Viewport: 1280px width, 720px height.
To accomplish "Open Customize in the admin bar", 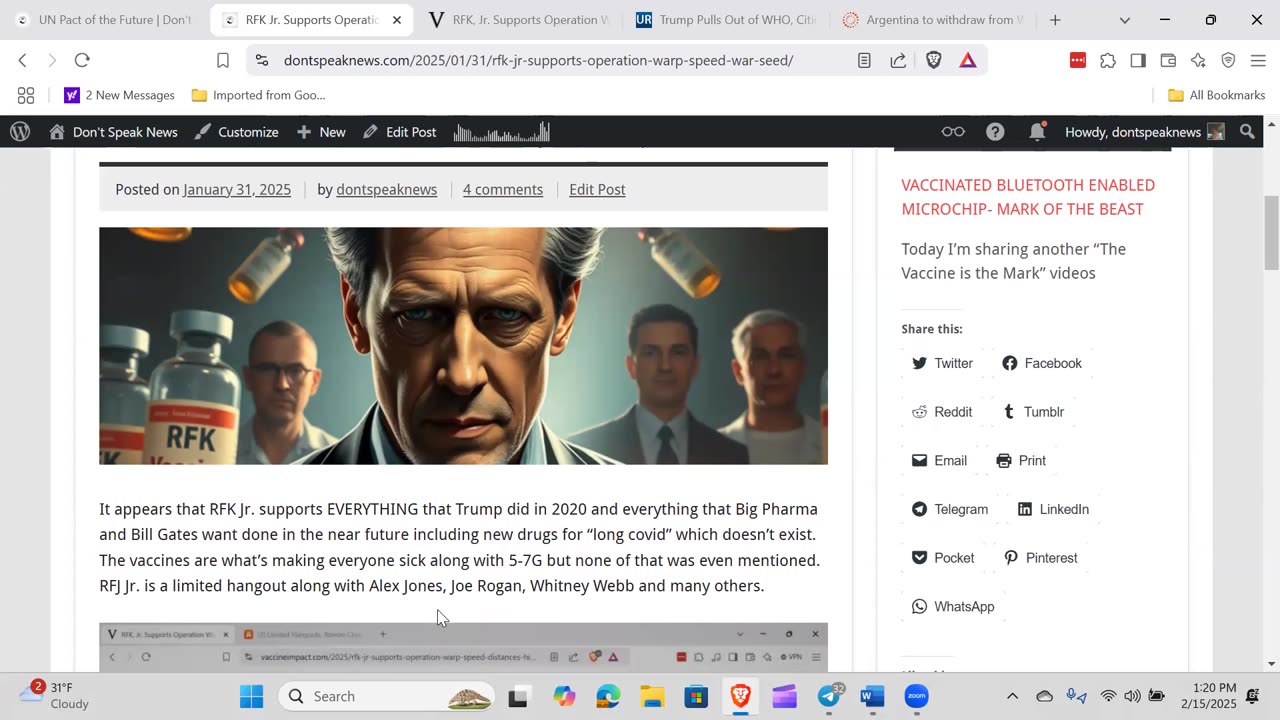I will click(x=237, y=132).
